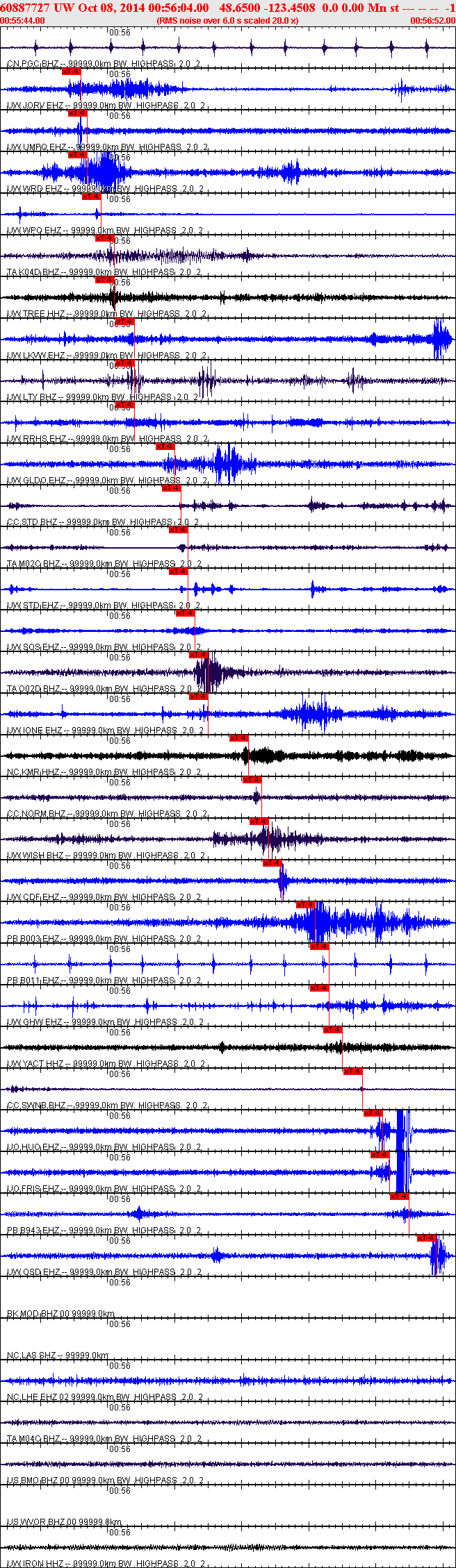Click the red pick marker on PB B003 trace
The height and width of the screenshot is (1568, 456).
306,905
